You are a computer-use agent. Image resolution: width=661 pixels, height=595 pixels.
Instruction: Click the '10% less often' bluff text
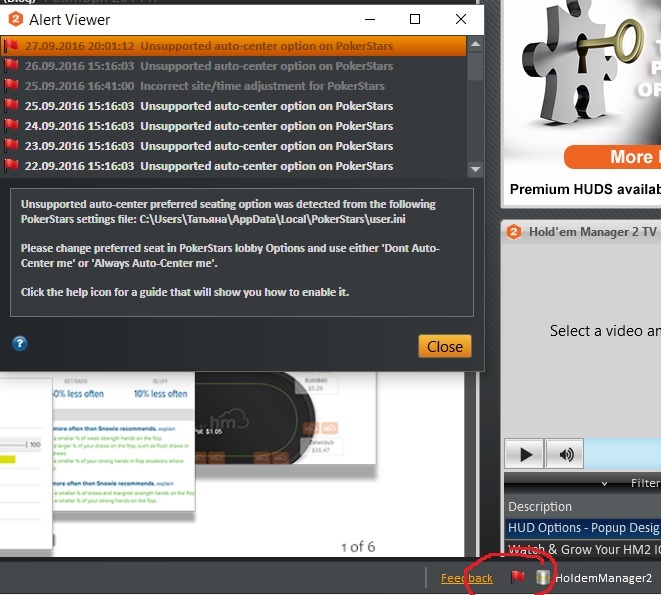(160, 394)
